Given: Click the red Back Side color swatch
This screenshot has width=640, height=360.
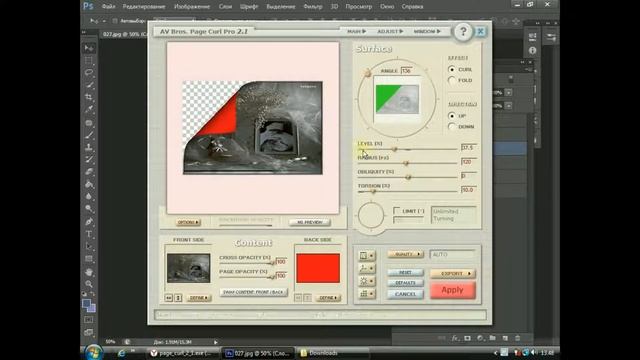Looking at the screenshot, I should click(318, 268).
